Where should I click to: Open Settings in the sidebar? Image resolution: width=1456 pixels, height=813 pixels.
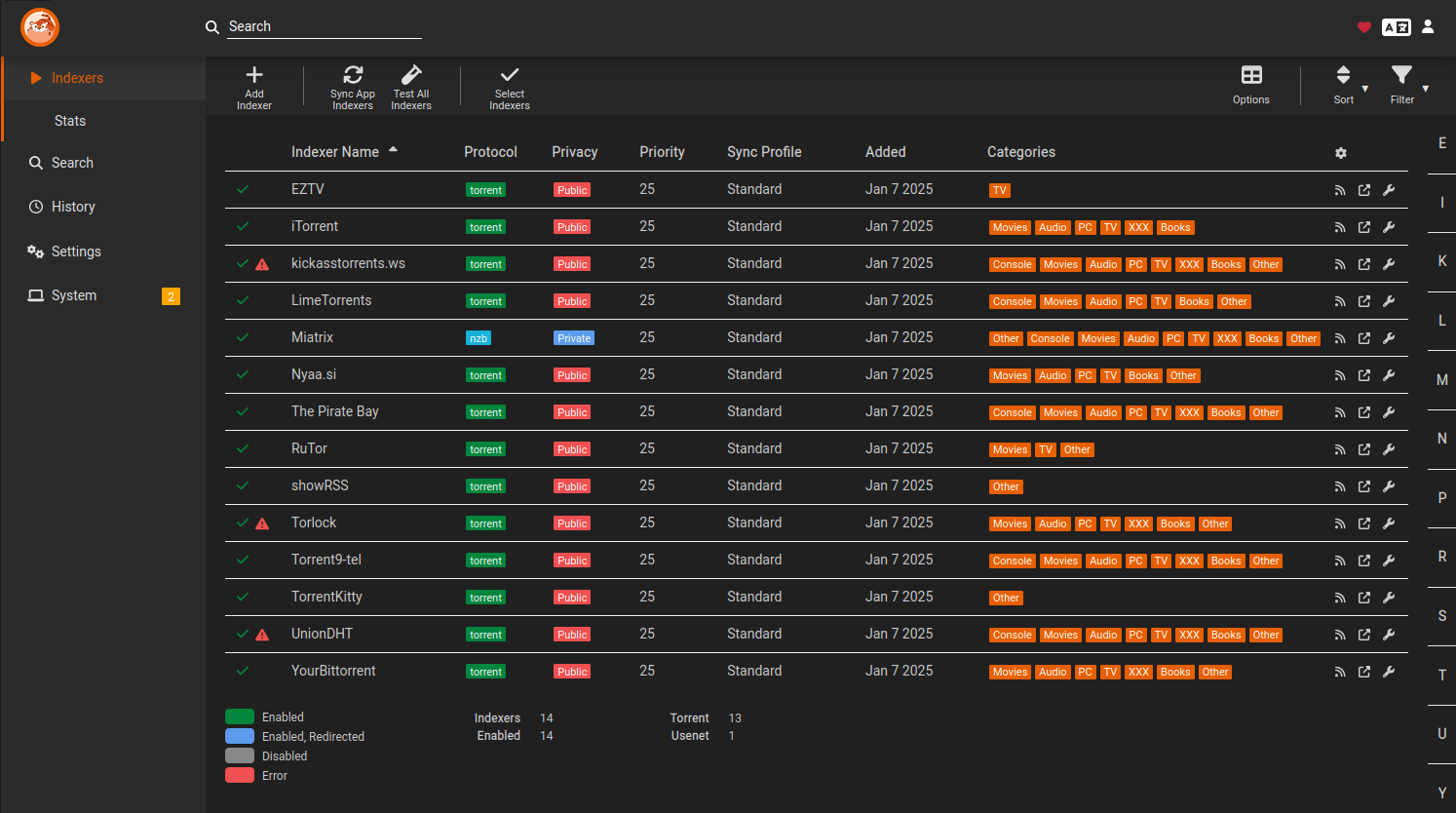coord(103,252)
